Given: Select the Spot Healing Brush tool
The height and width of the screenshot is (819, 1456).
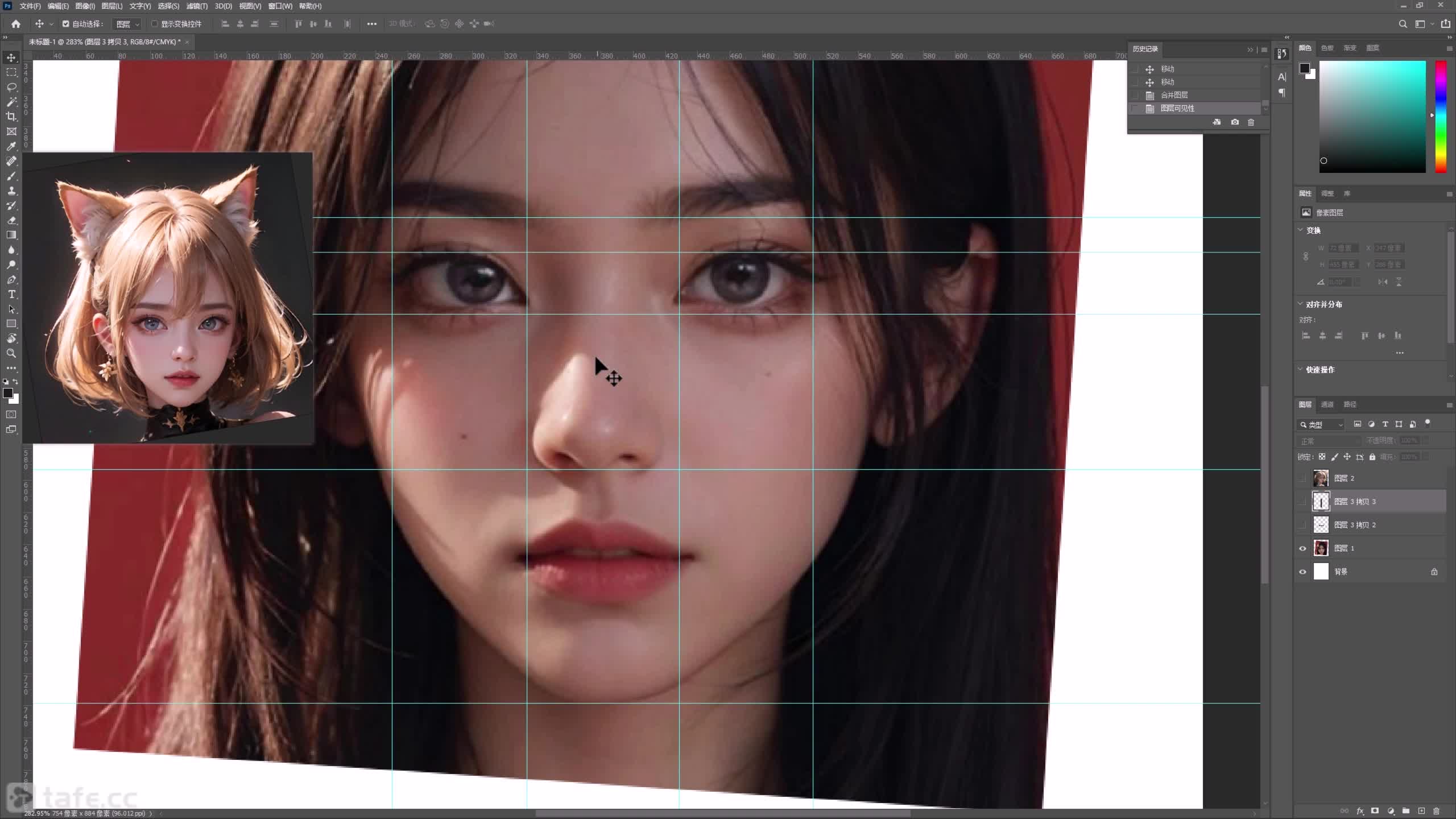Looking at the screenshot, I should coord(11,161).
